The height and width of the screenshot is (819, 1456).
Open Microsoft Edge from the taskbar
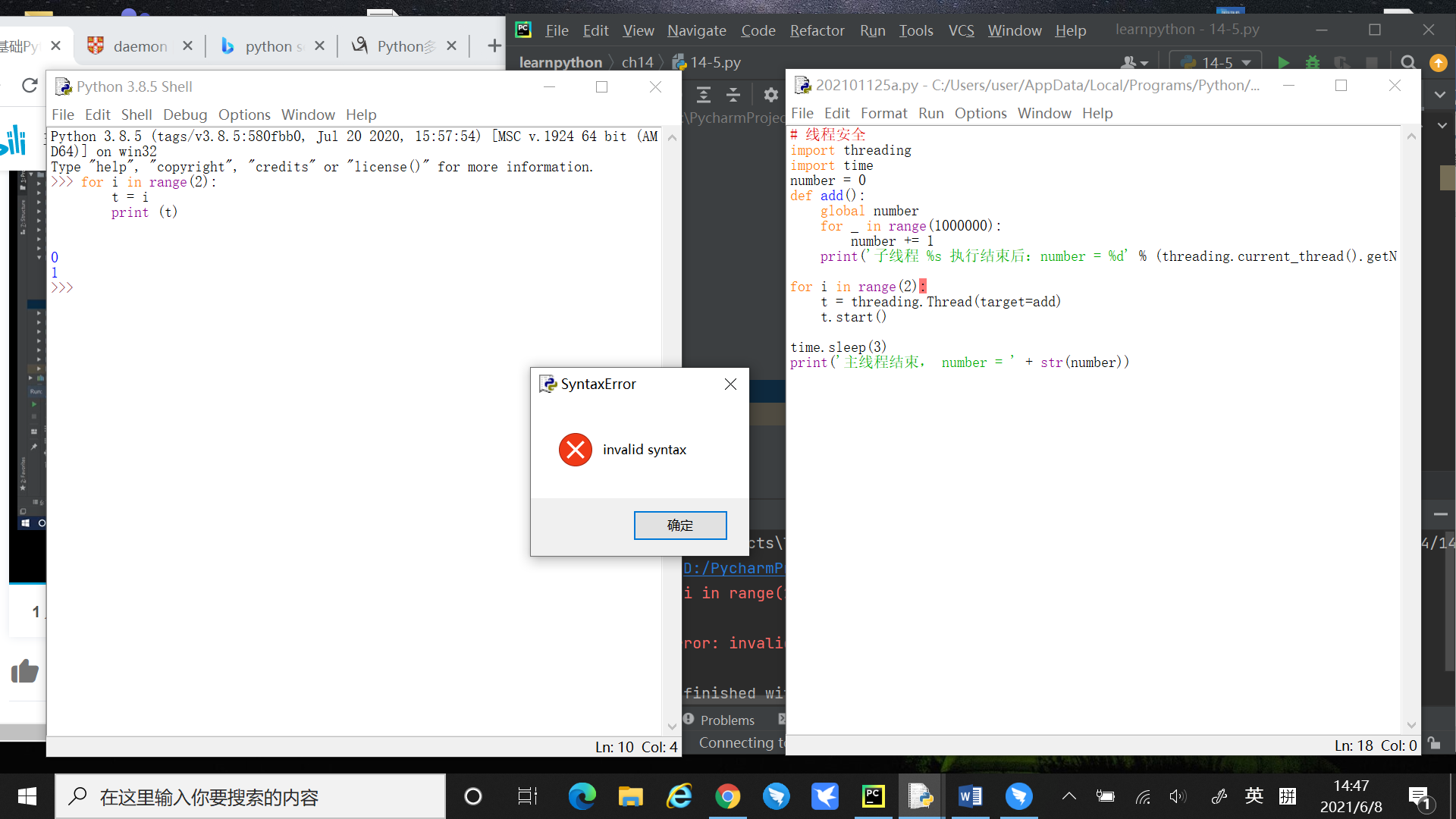click(x=582, y=796)
